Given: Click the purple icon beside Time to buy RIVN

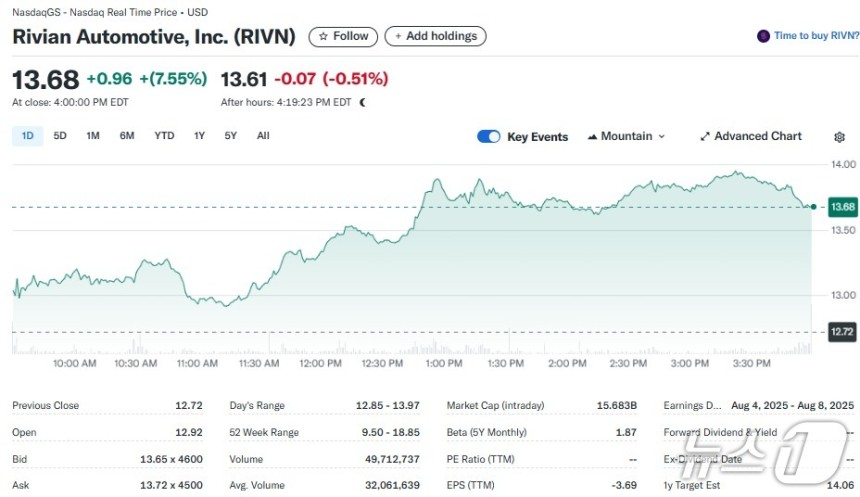Looking at the screenshot, I should click(x=763, y=36).
